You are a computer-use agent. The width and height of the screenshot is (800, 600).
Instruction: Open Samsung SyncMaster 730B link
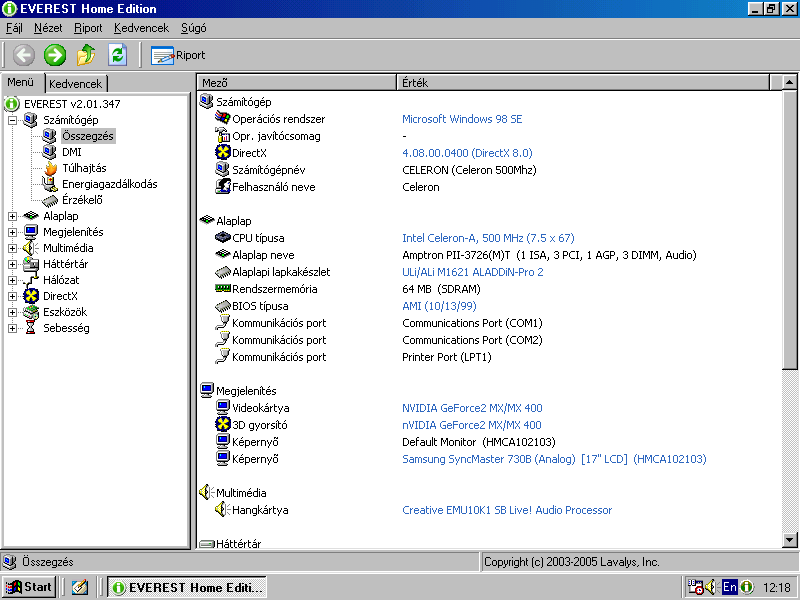coord(554,459)
